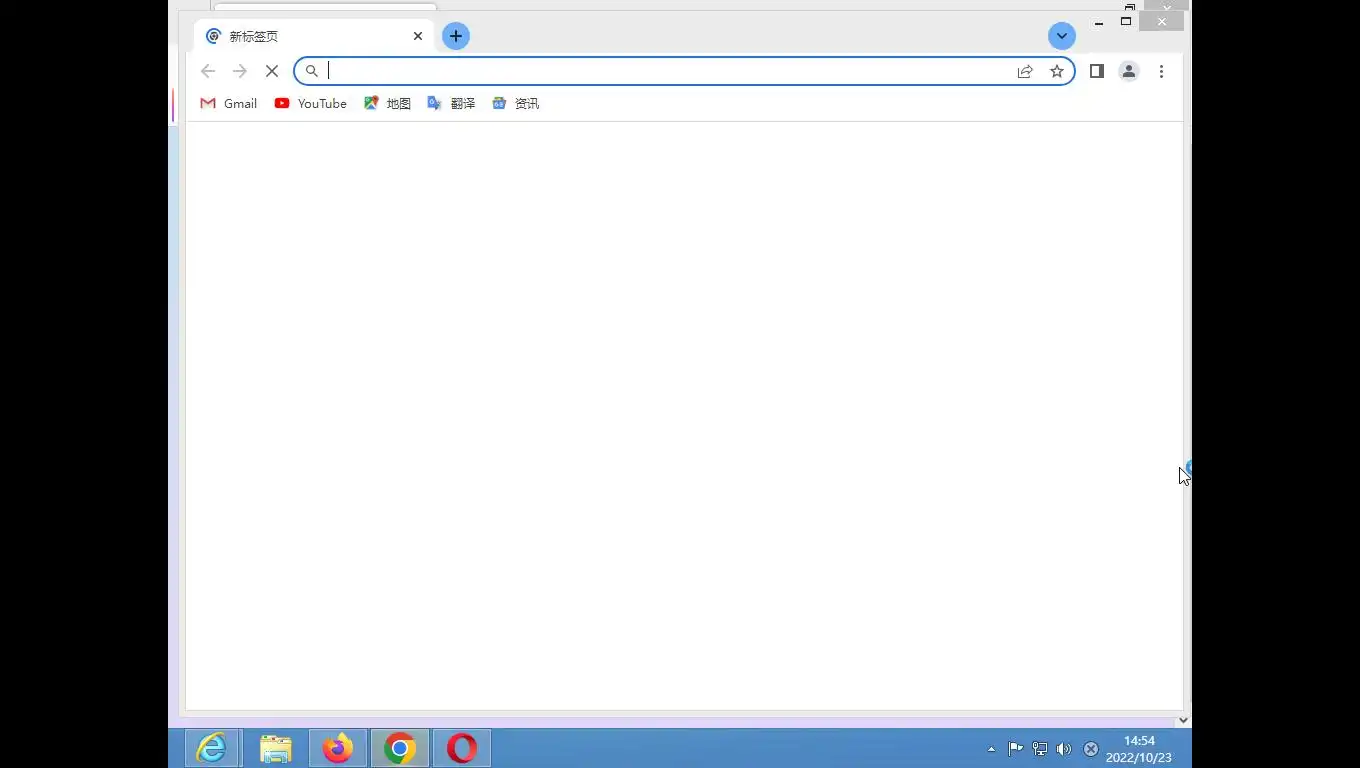Show hidden system tray icons

(991, 749)
